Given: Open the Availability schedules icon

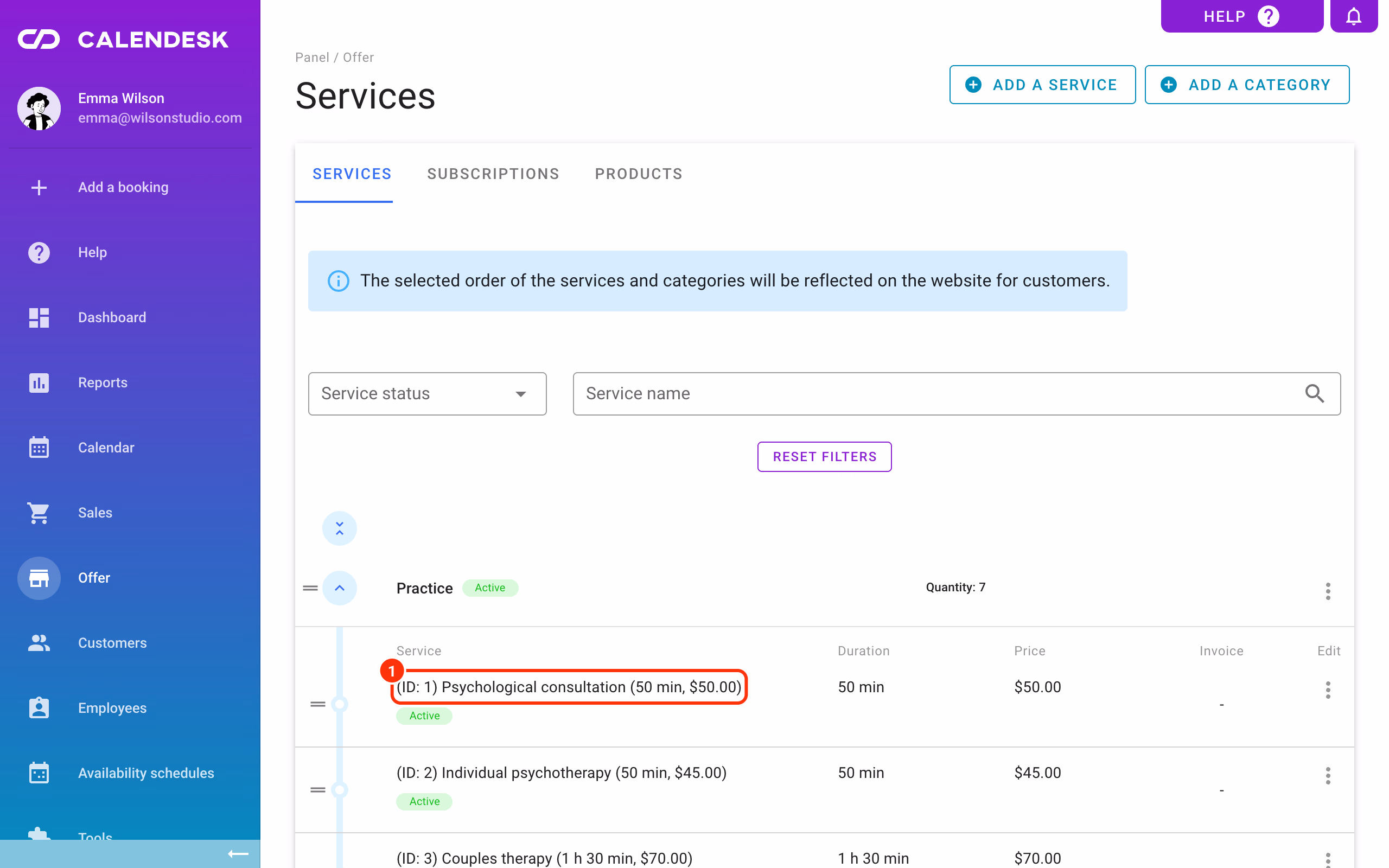Looking at the screenshot, I should [x=39, y=773].
